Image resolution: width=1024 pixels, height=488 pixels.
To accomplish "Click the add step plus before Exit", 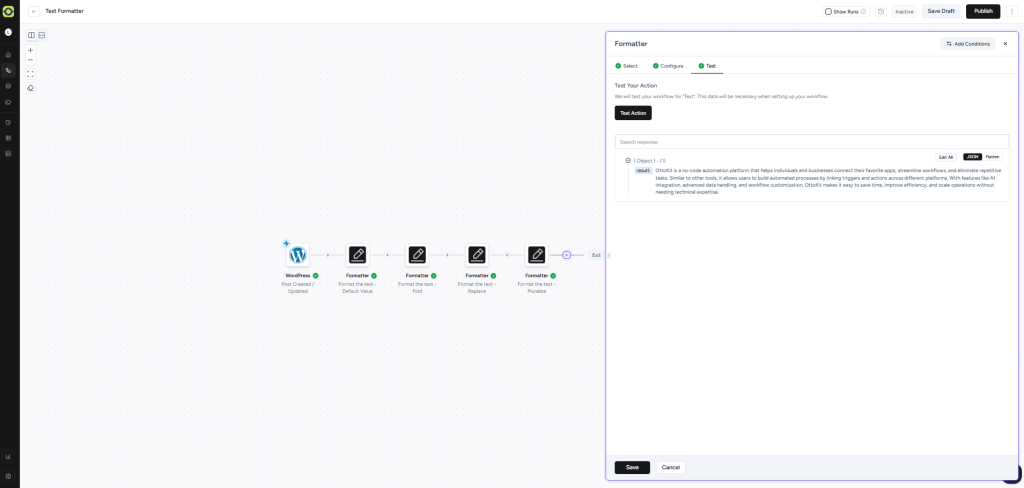I will [566, 255].
